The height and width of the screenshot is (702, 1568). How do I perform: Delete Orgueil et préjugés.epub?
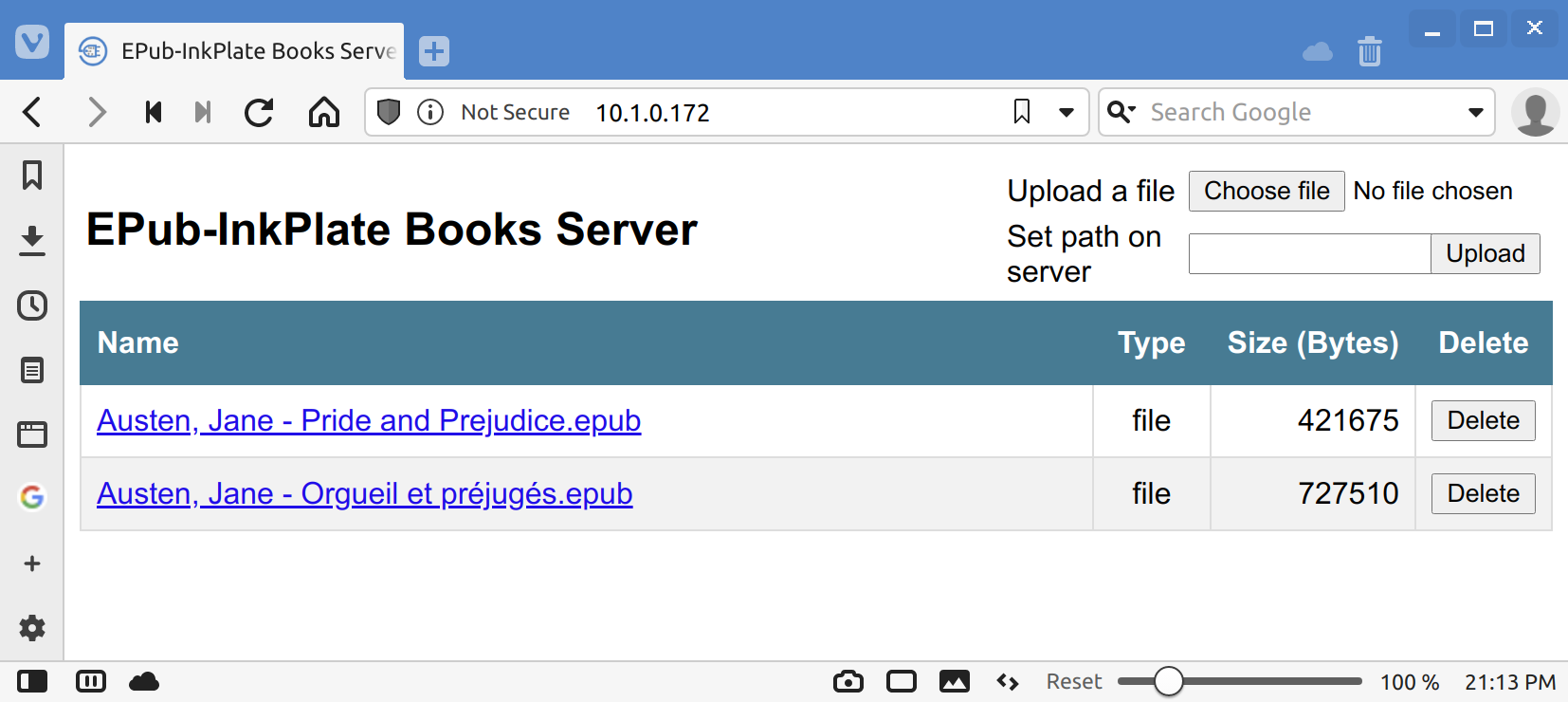pos(1484,493)
